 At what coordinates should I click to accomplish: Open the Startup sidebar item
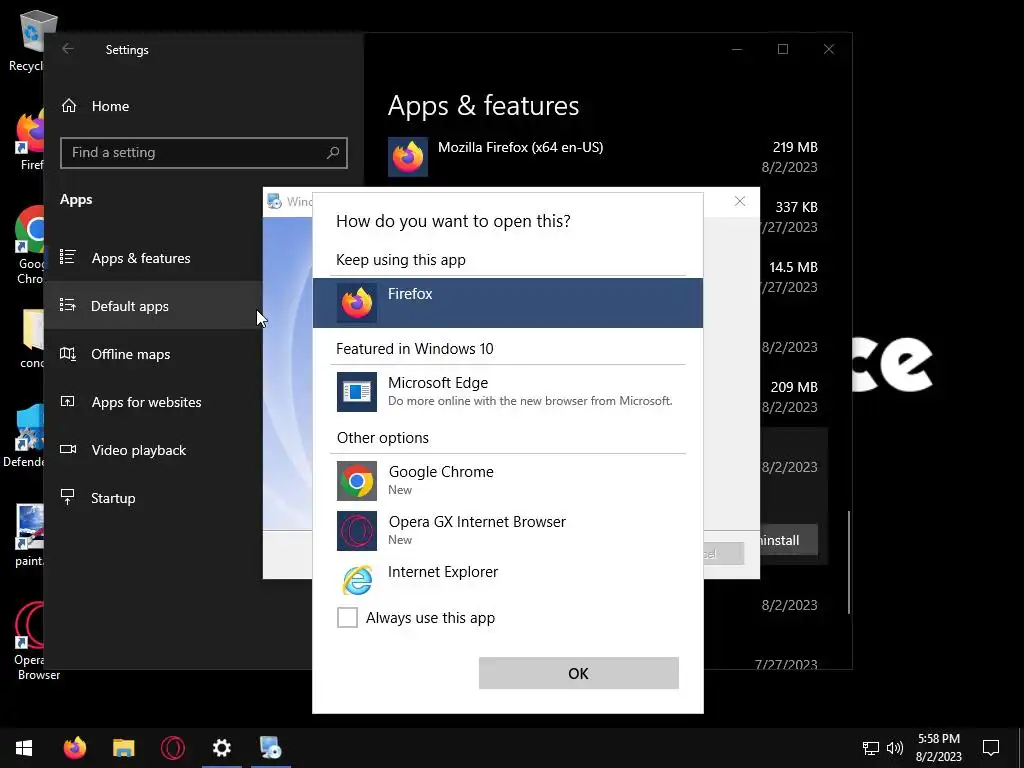pyautogui.click(x=153, y=498)
